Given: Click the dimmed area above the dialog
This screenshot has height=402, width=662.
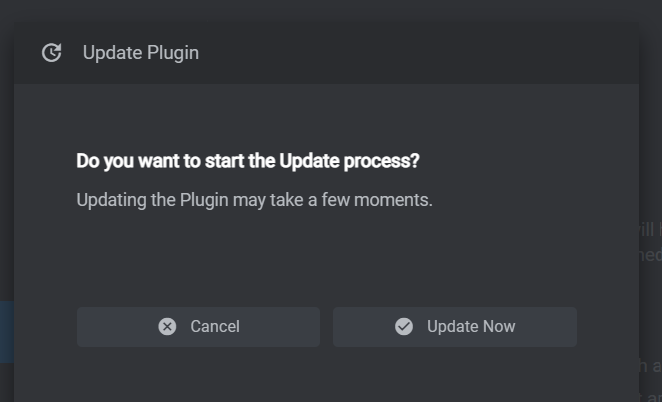Looking at the screenshot, I should [x=330, y=10].
